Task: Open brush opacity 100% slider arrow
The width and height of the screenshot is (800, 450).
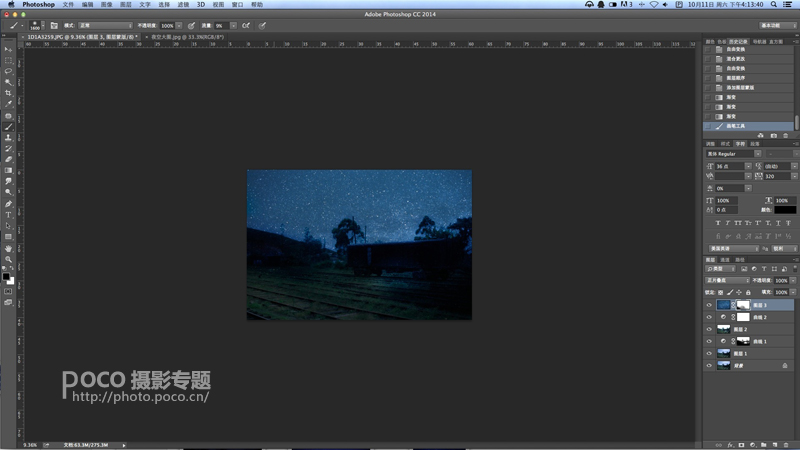Action: click(179, 26)
